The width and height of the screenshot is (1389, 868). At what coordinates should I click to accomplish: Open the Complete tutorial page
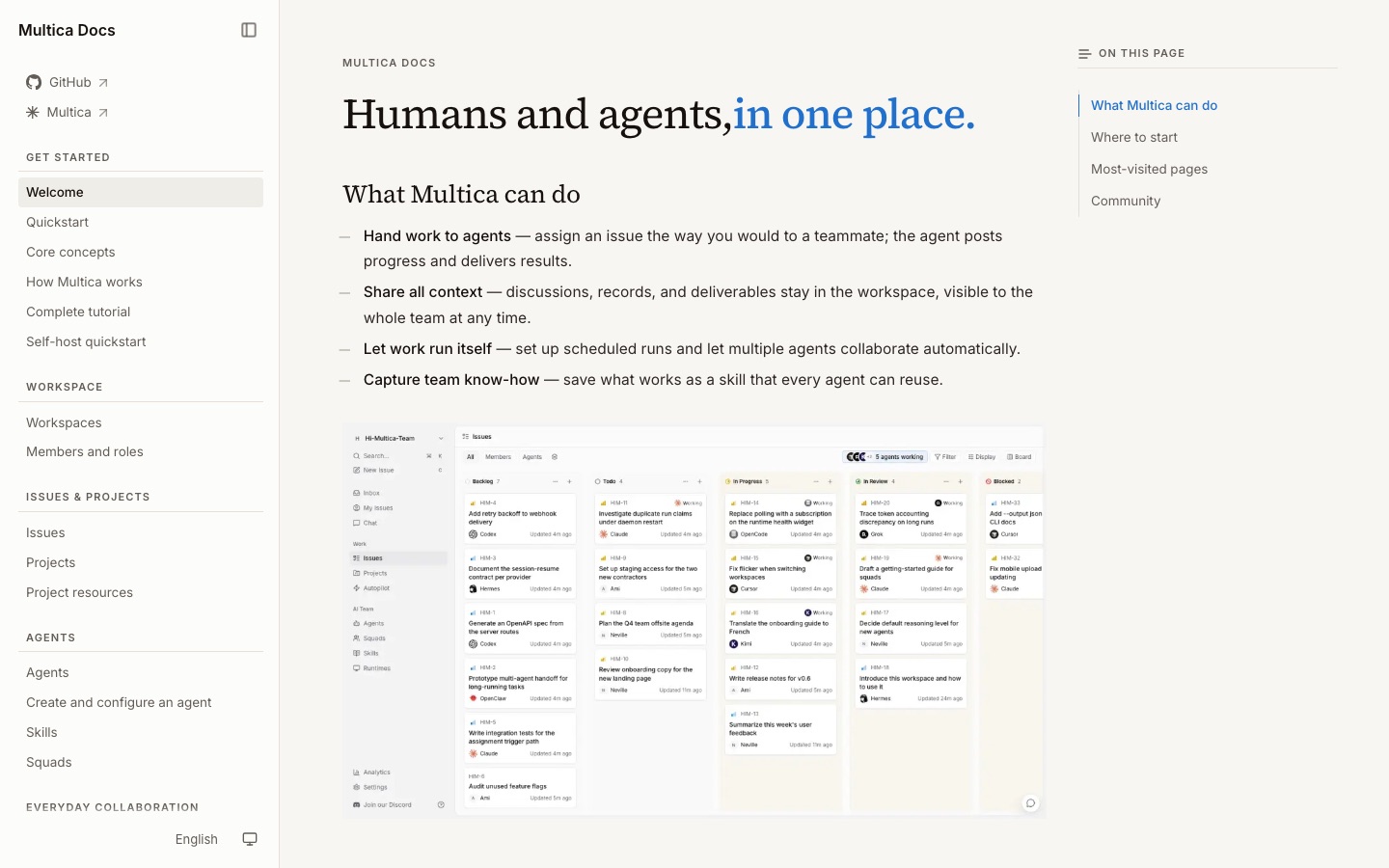(x=141, y=312)
